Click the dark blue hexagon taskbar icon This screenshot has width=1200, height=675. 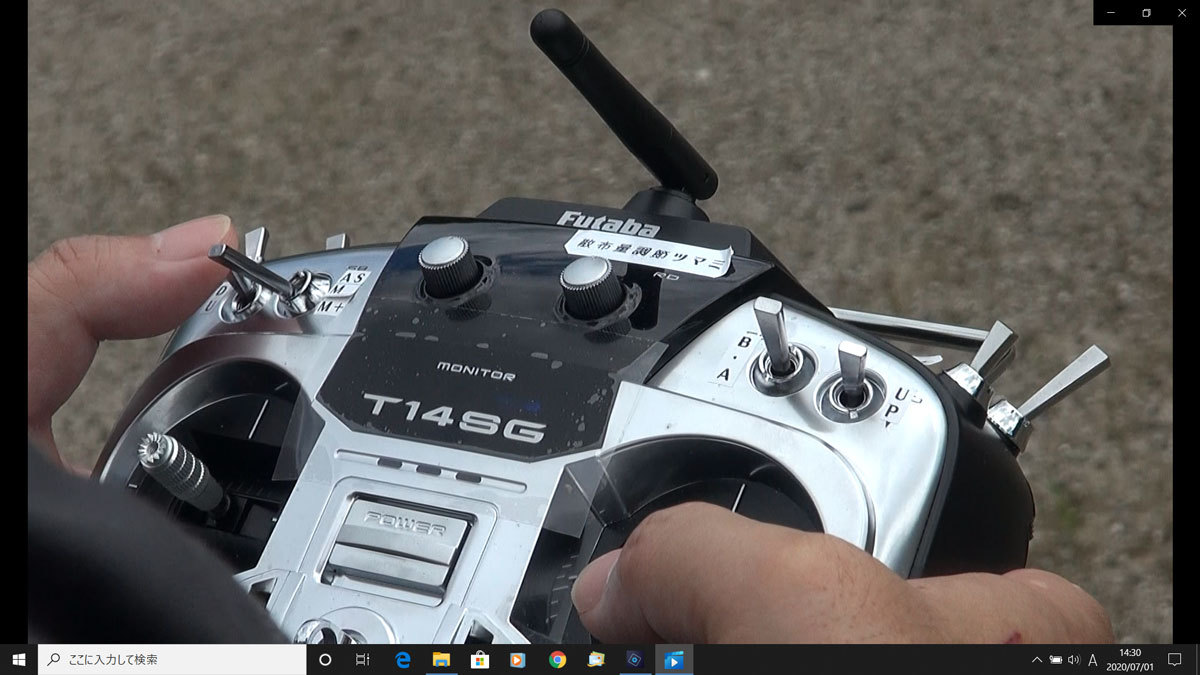coord(634,660)
